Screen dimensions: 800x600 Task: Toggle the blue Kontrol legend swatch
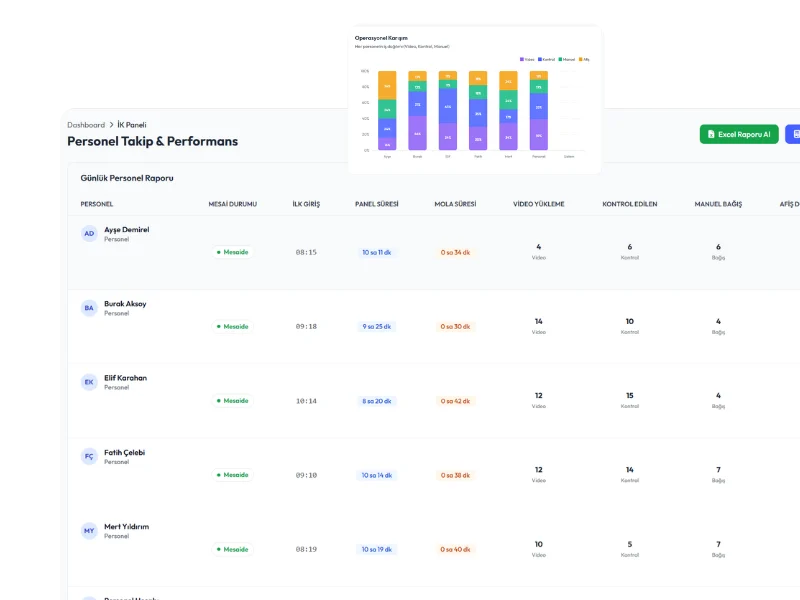pos(540,60)
